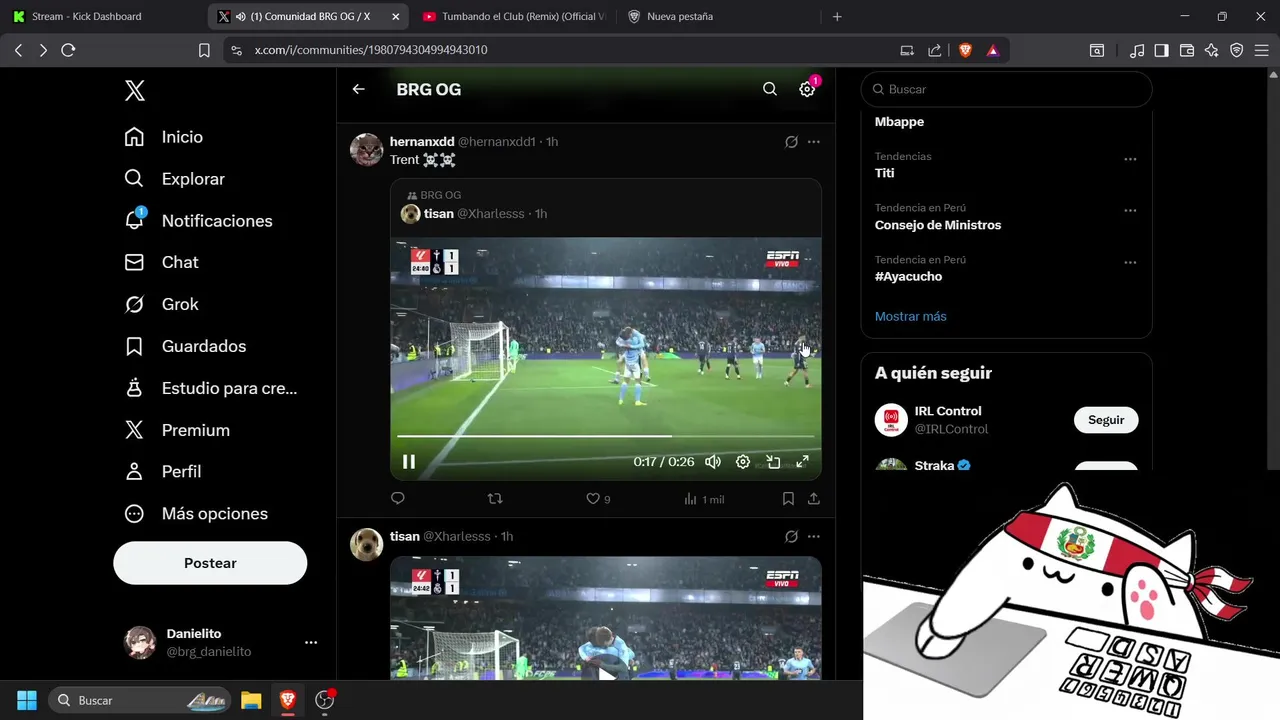Pause the playing video
This screenshot has height=720, width=1280.
[x=409, y=461]
